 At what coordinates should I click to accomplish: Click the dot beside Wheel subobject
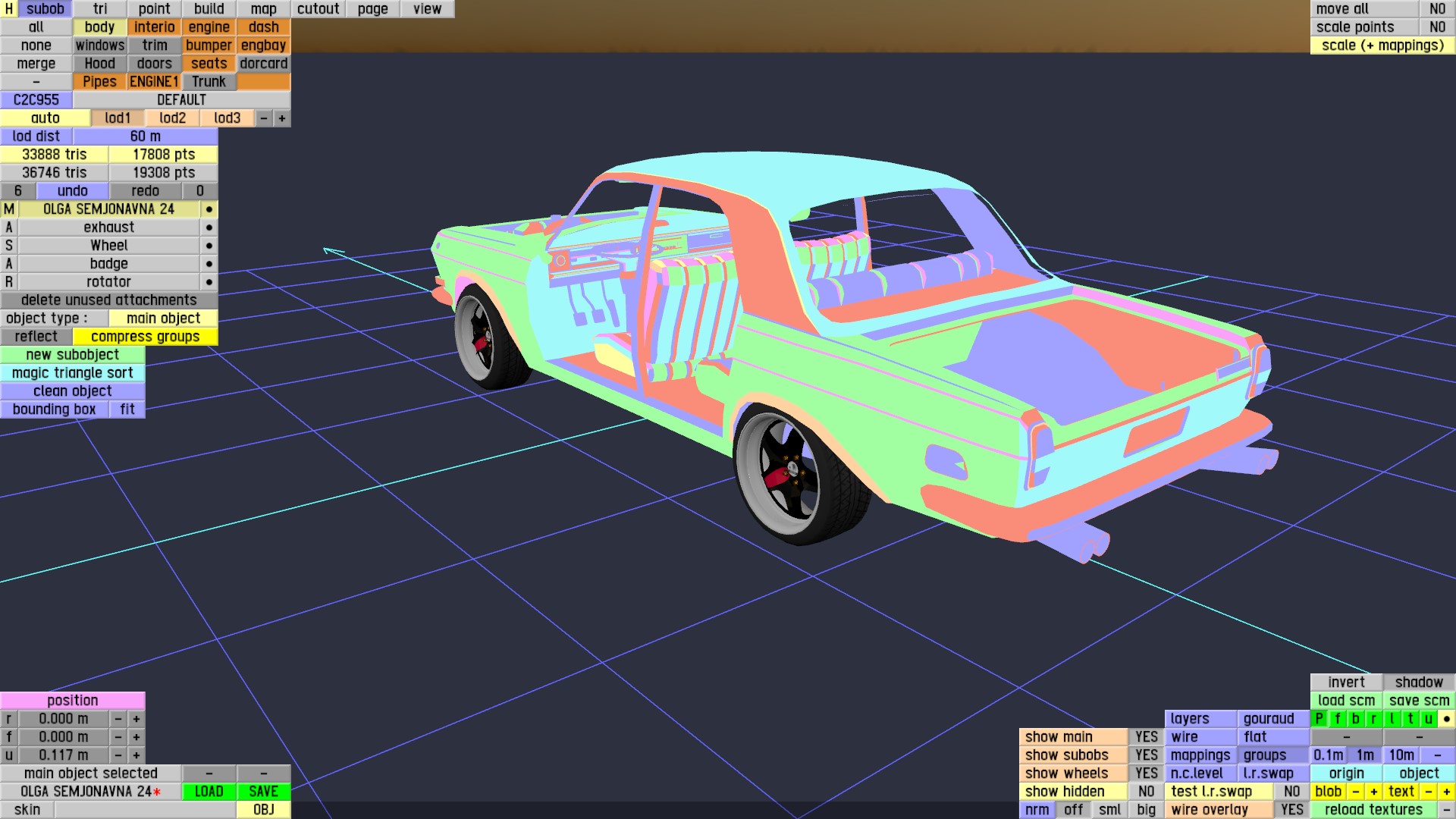tap(209, 246)
